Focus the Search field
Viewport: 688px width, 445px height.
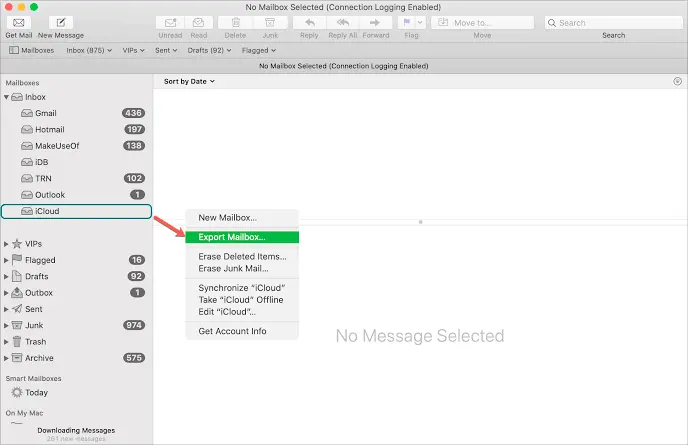click(x=613, y=23)
